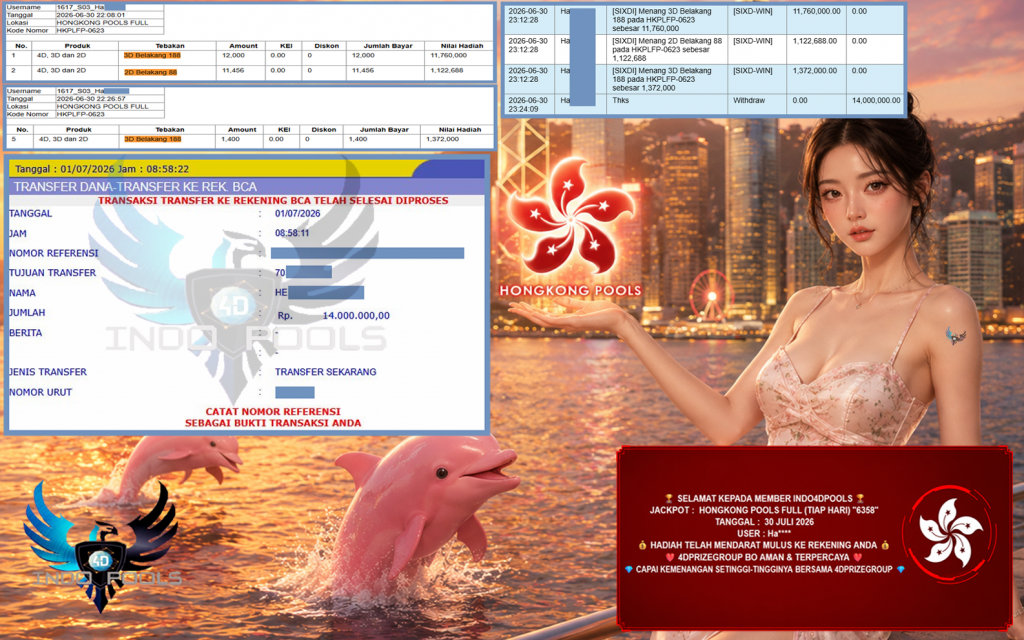The image size is (1024, 640).
Task: Click the log amount 11,760,000.00
Action: [x=816, y=11]
